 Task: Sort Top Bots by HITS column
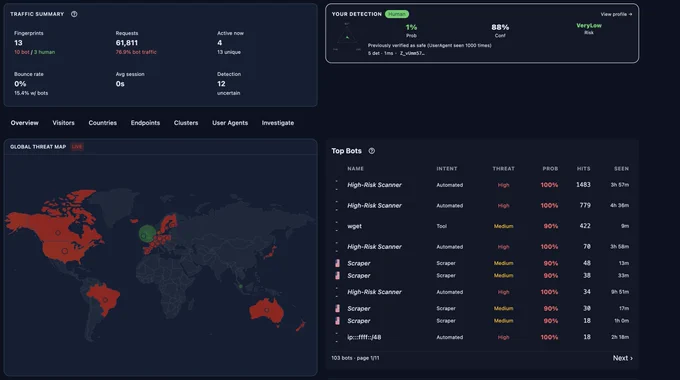(x=583, y=169)
